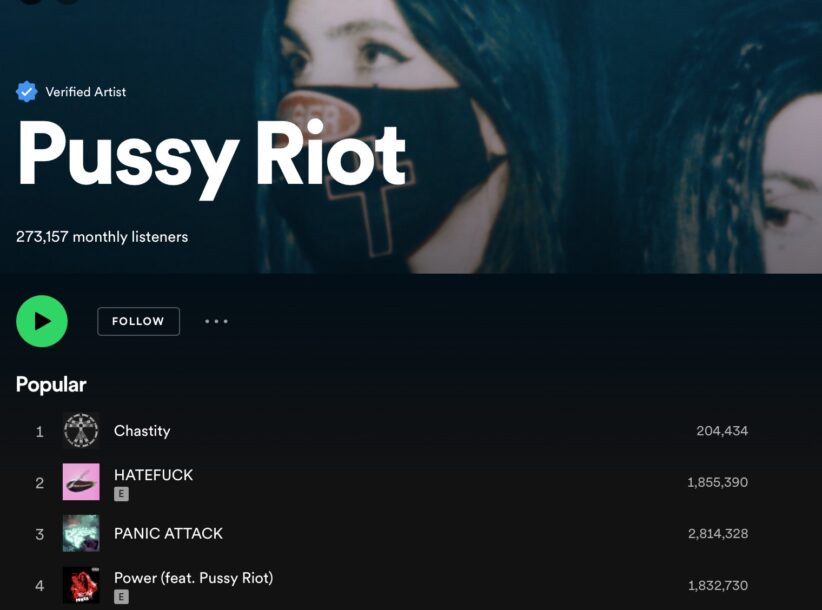Open the Power red album artwork
Screen dimensions: 822x610
tap(81, 585)
